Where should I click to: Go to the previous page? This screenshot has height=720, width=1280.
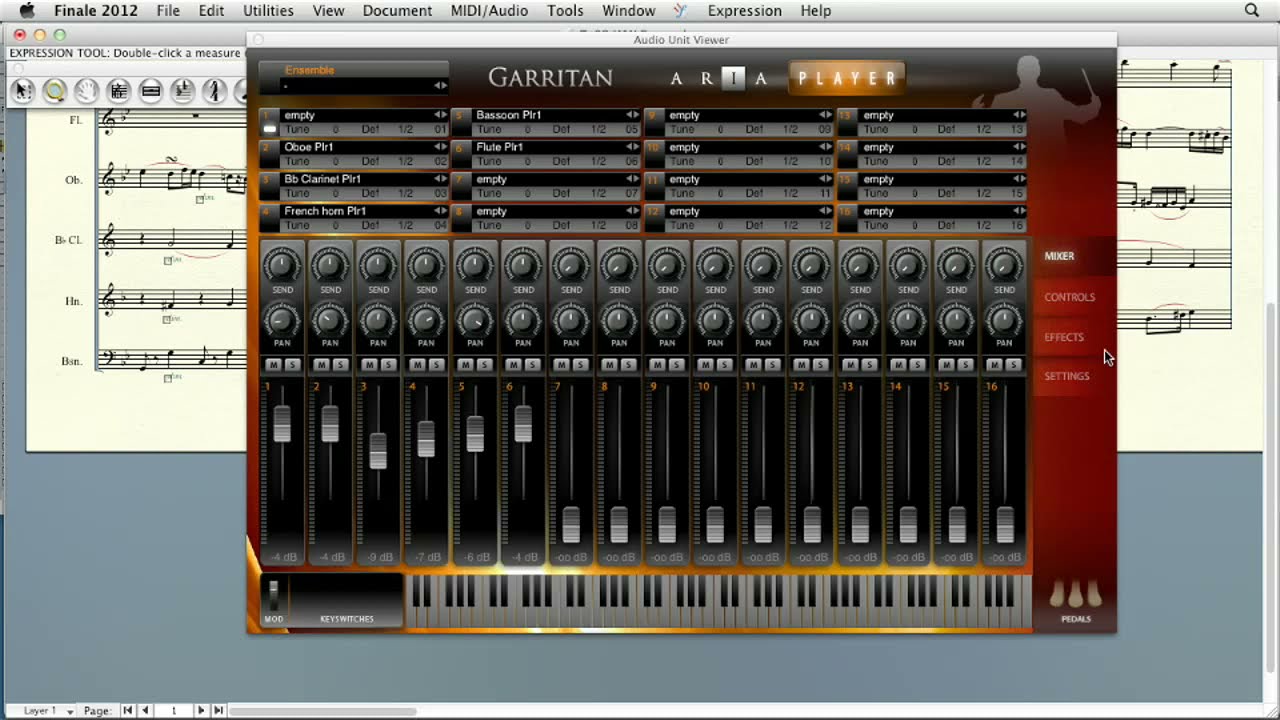[x=145, y=711]
